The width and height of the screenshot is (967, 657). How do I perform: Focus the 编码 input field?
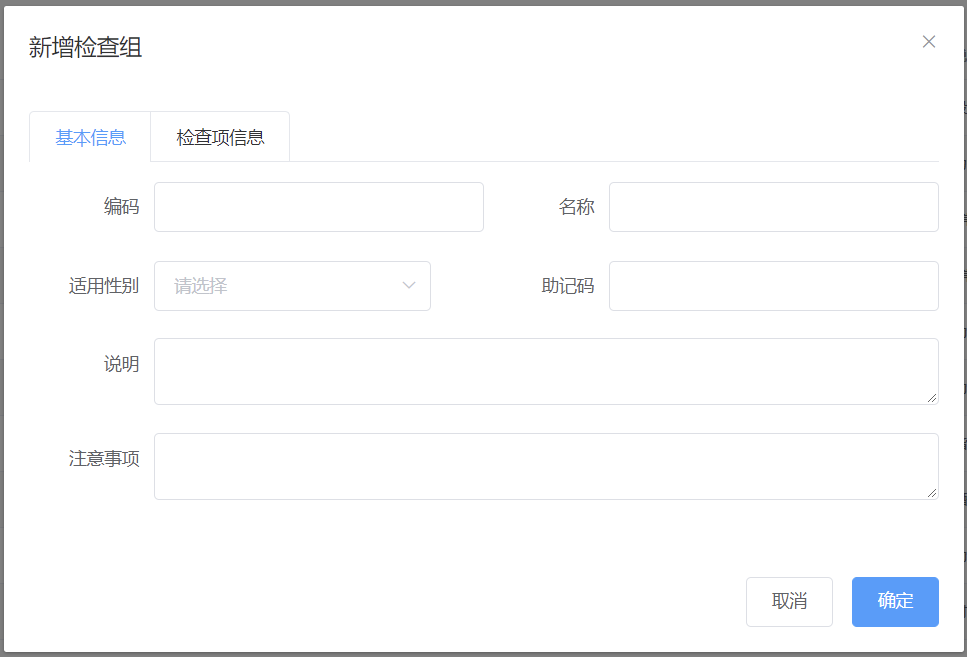tap(319, 207)
